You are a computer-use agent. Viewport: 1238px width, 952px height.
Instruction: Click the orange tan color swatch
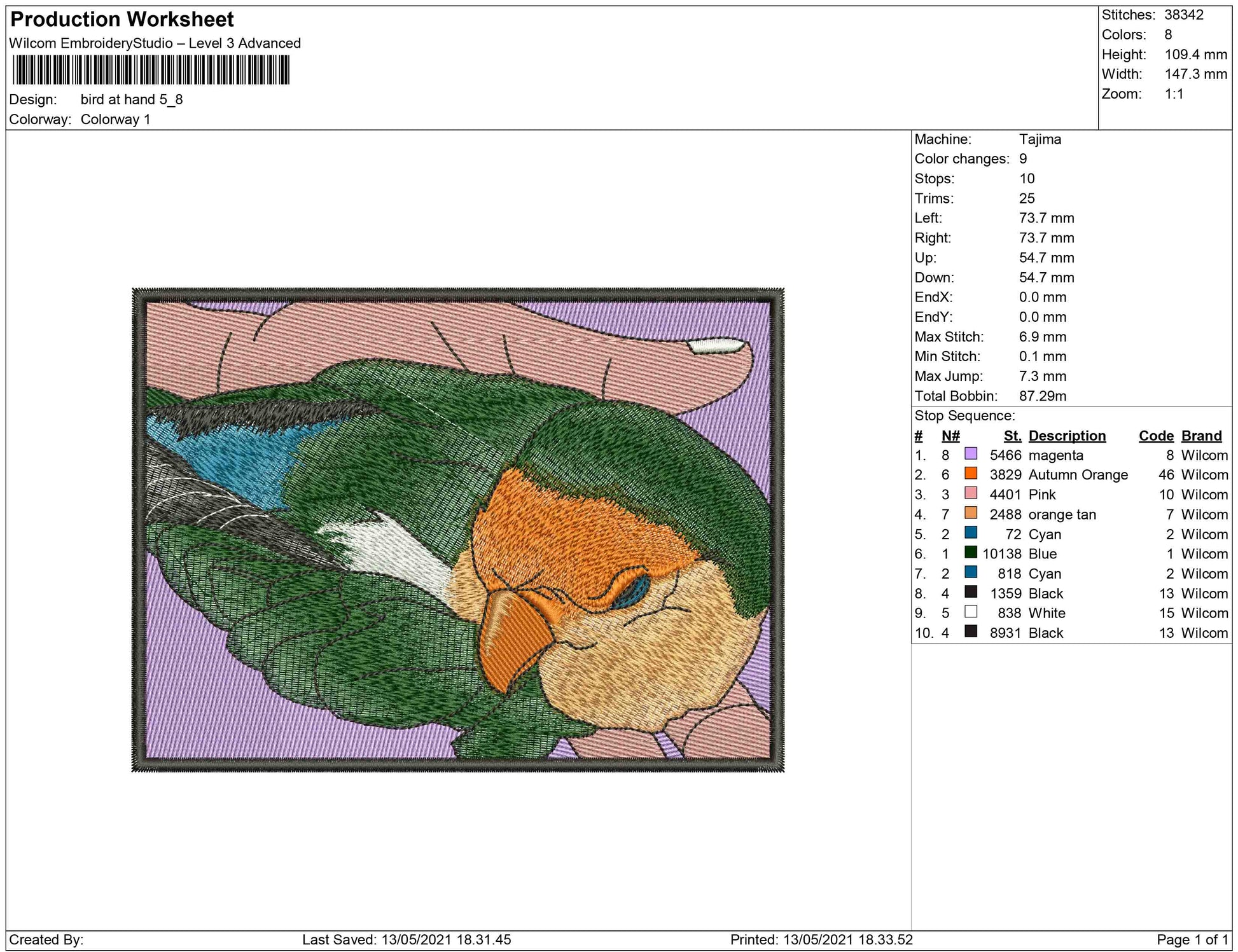(971, 513)
